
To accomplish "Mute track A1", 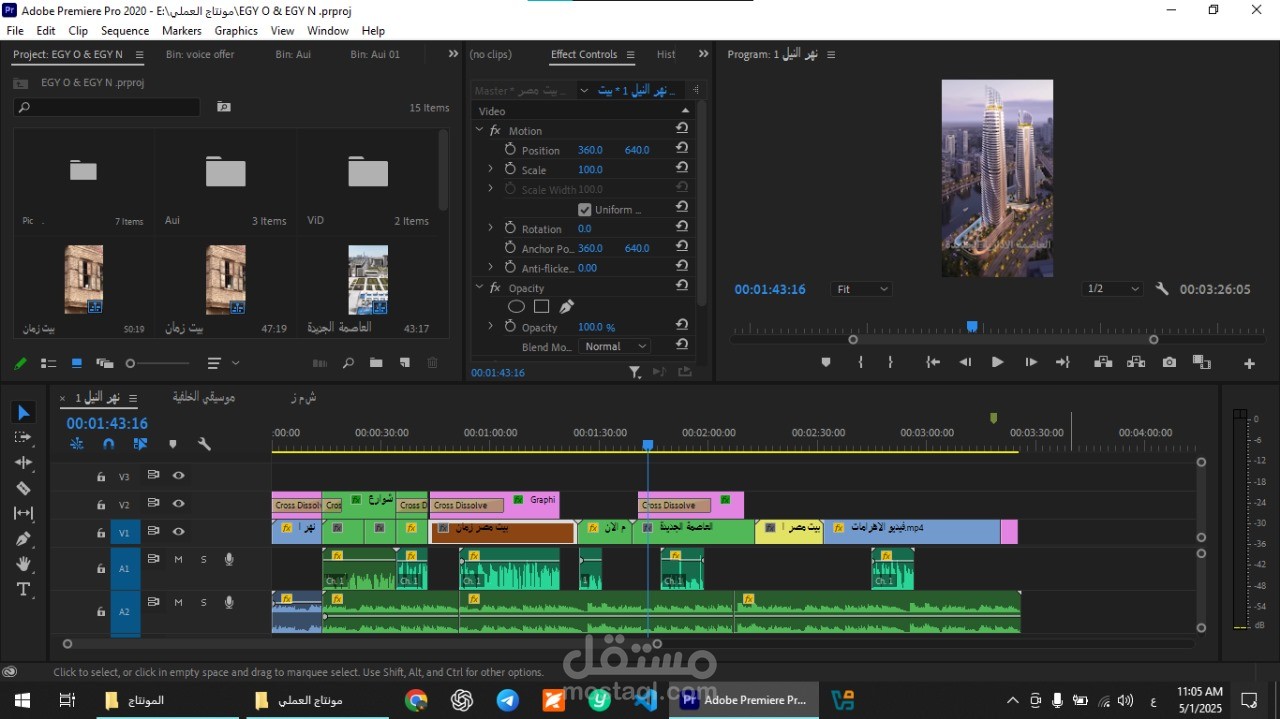I will 178,560.
